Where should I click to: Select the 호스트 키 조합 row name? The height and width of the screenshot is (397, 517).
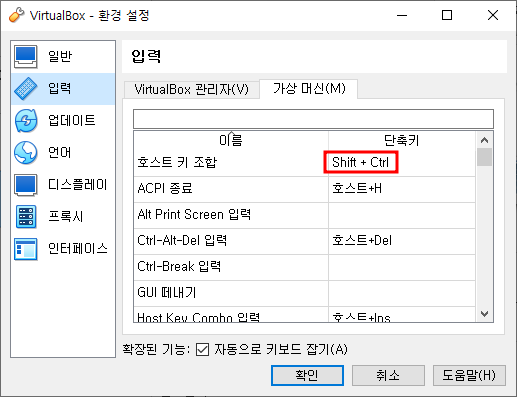[x=177, y=163]
